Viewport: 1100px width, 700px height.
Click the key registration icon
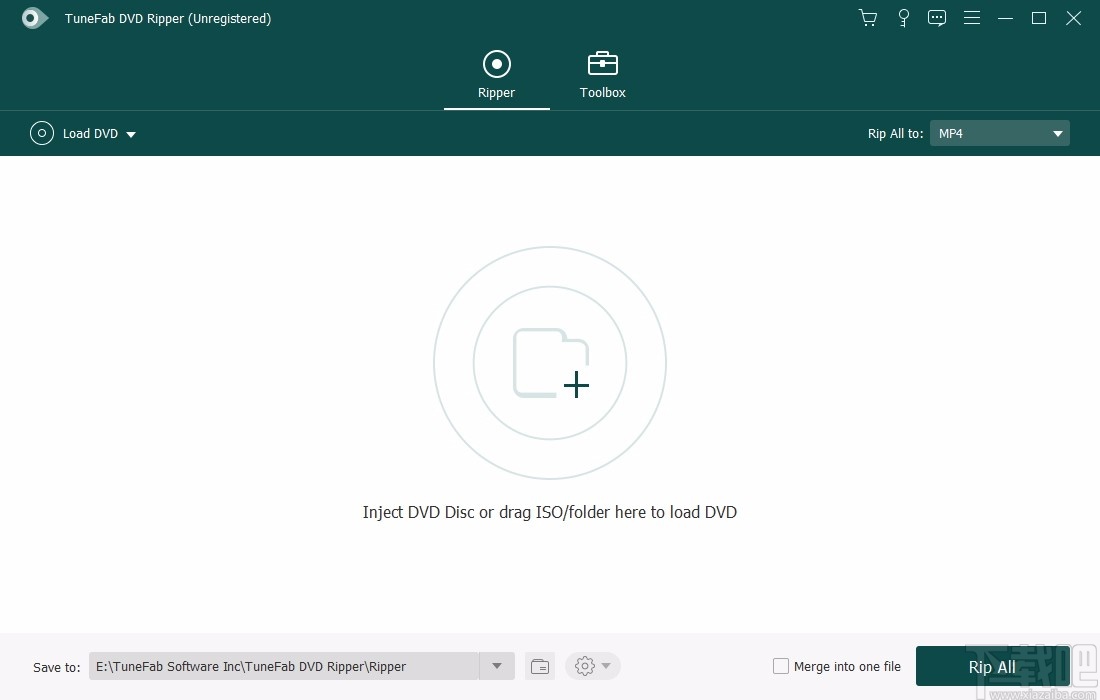pos(903,18)
